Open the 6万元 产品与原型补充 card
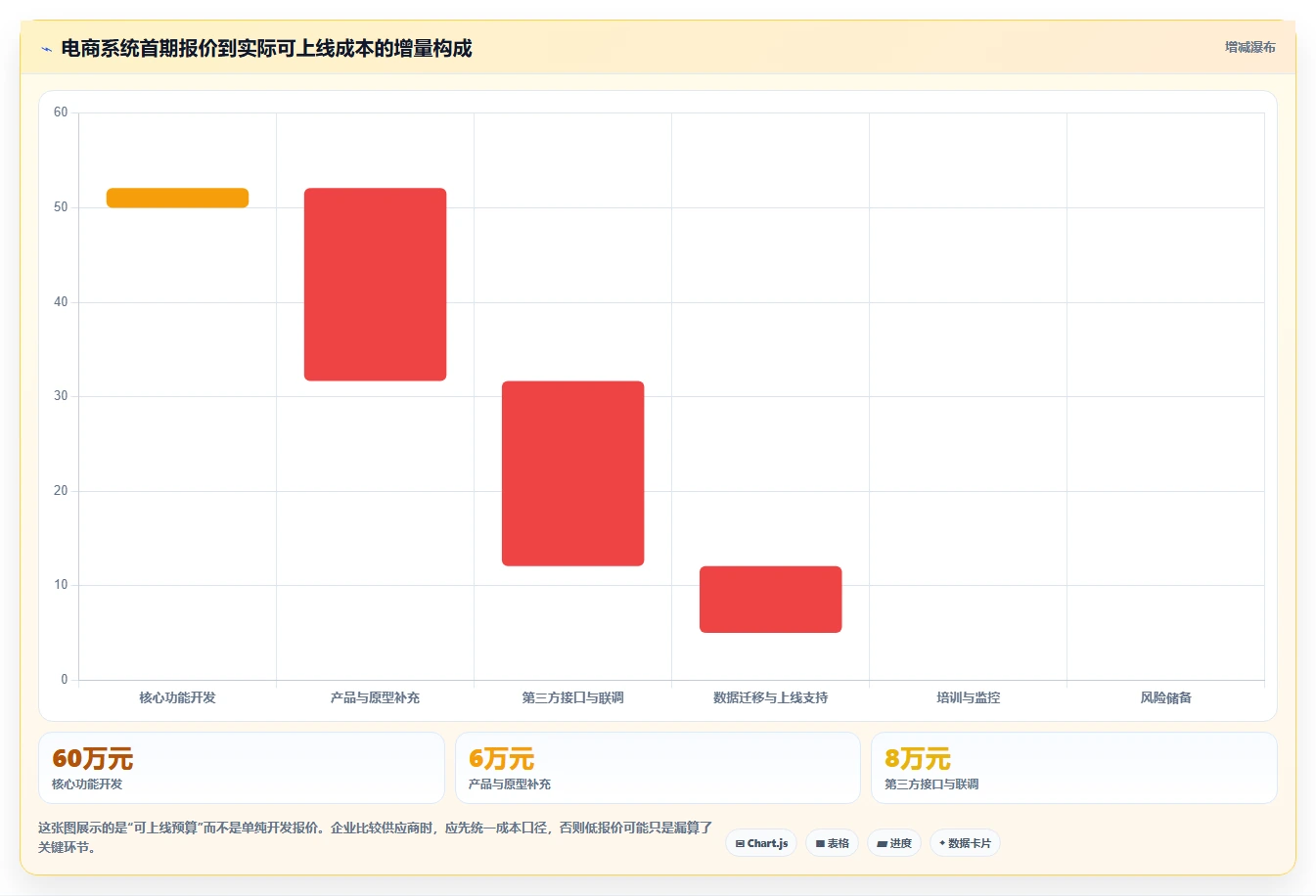Screen dimensions: 1316x896 [x=658, y=768]
